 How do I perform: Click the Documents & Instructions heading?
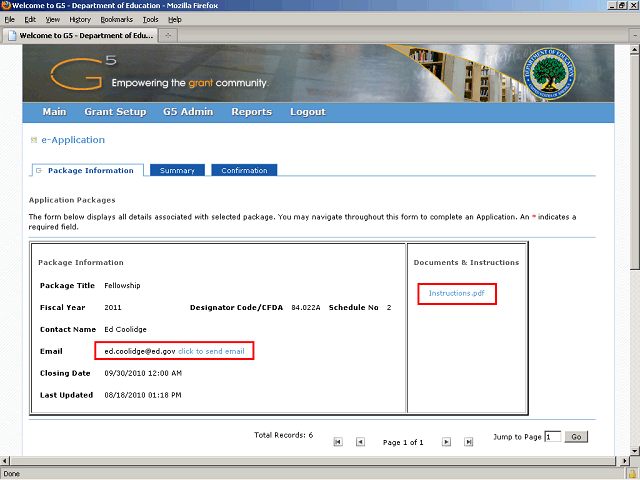click(466, 262)
